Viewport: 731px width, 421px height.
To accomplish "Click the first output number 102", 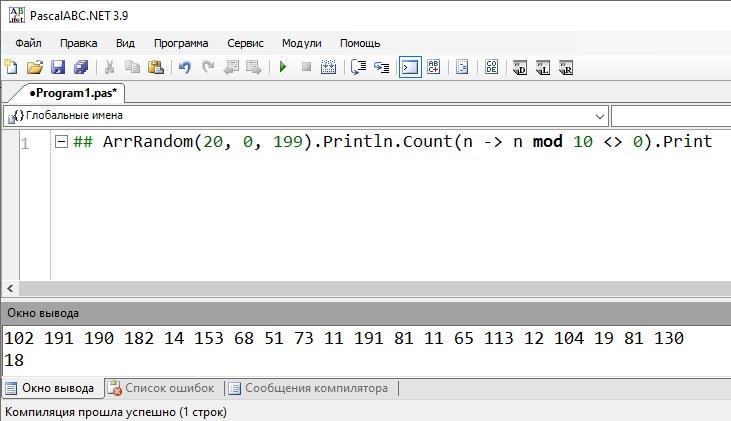I will click(19, 338).
